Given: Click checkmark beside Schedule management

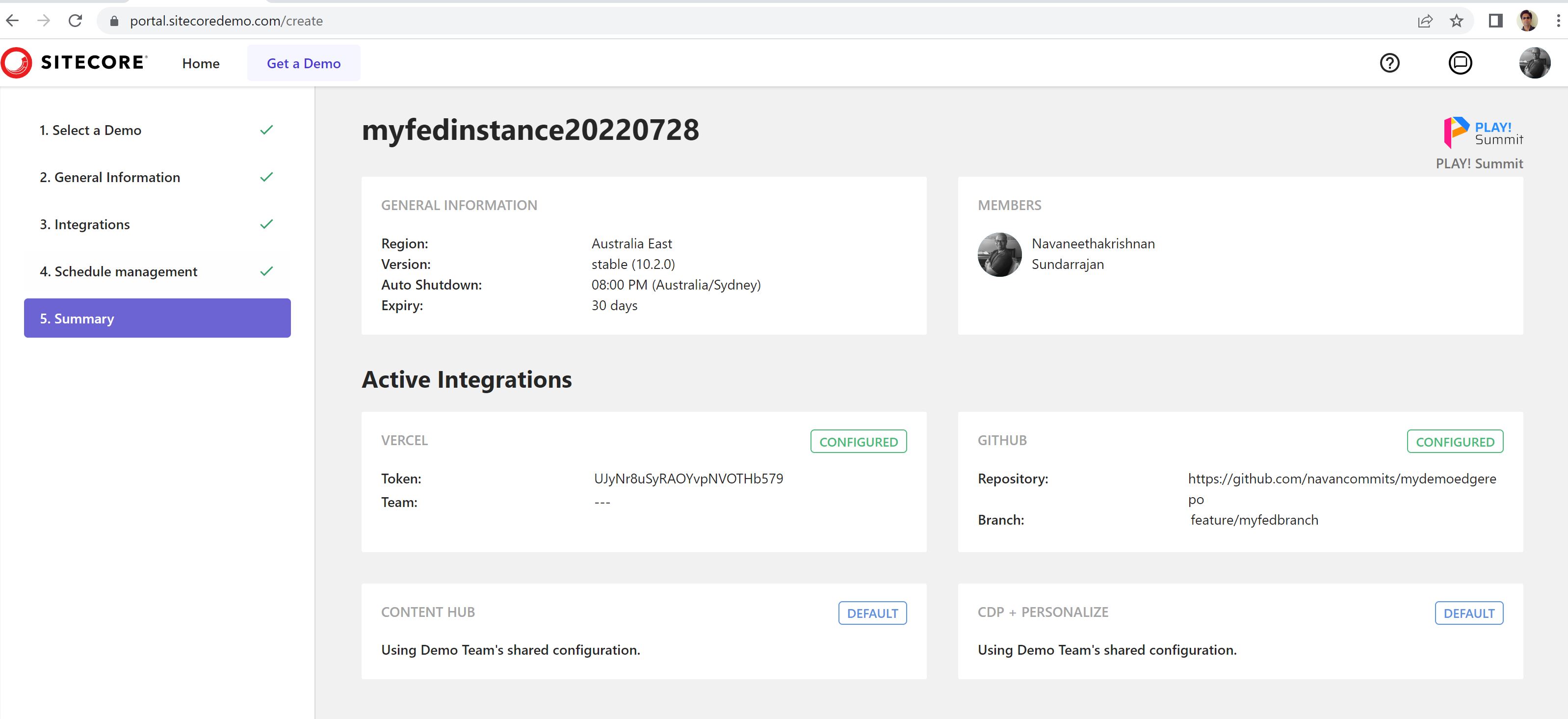Looking at the screenshot, I should pyautogui.click(x=266, y=271).
